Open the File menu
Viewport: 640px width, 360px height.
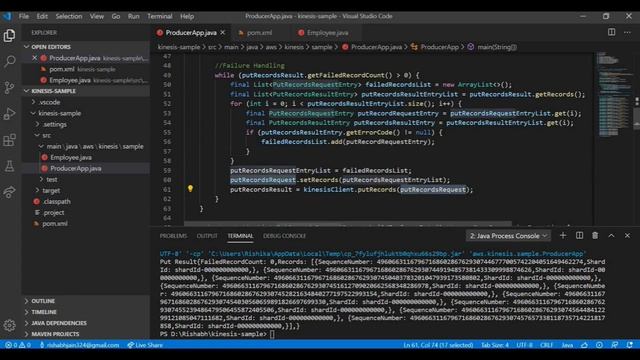24,16
